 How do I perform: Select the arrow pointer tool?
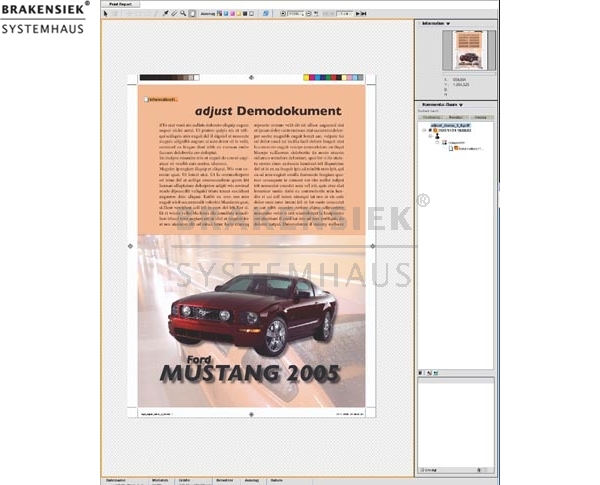click(106, 13)
